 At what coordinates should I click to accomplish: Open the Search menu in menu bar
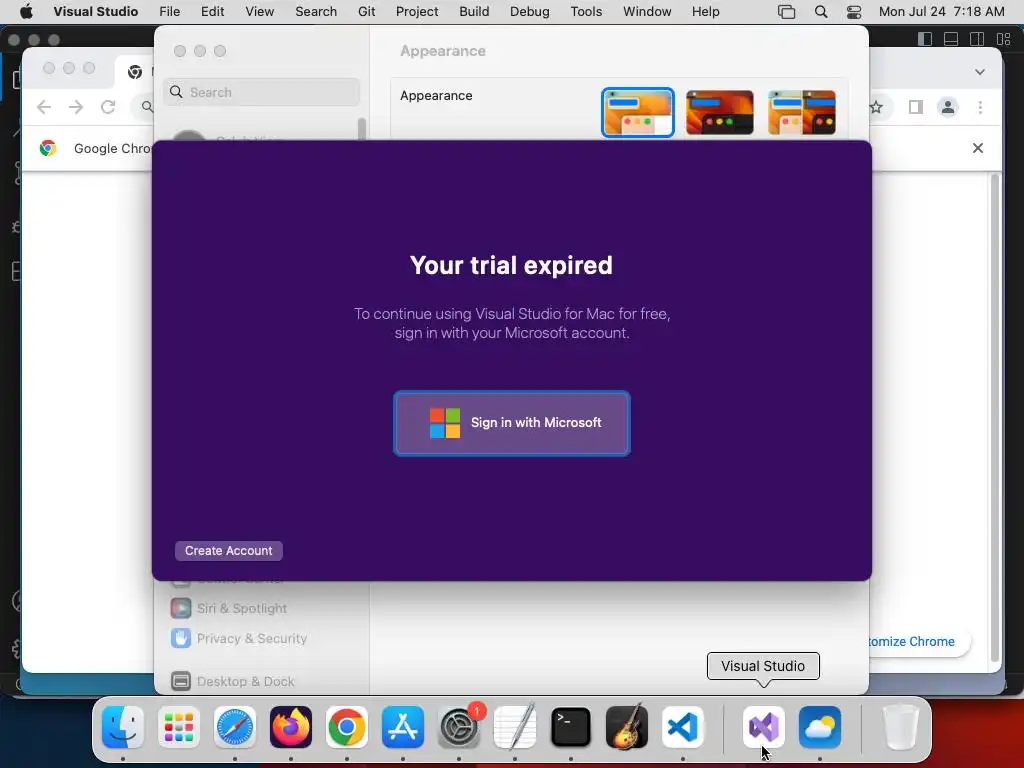[316, 11]
